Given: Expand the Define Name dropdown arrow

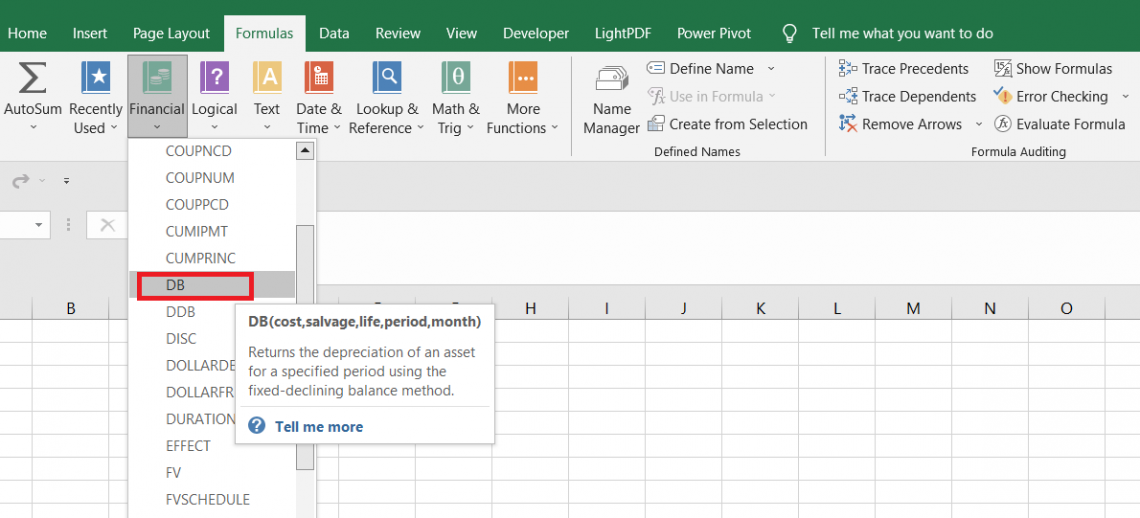Looking at the screenshot, I should tap(771, 69).
